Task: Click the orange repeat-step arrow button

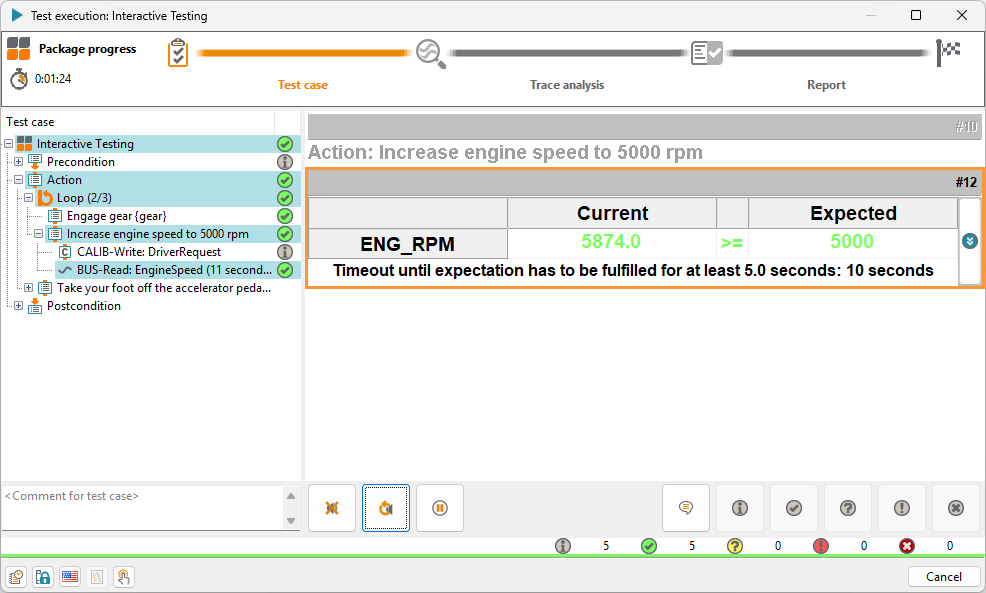Action: (x=386, y=508)
